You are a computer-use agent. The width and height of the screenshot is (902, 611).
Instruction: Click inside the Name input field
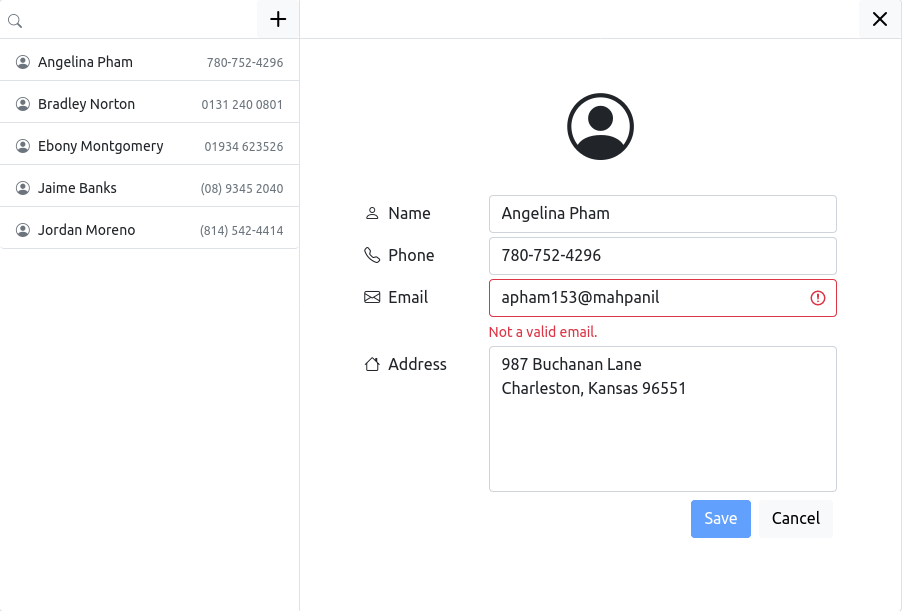point(662,213)
